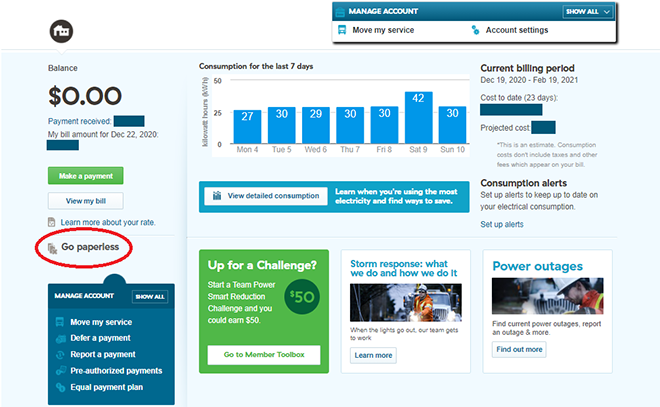Select Account settings in top Manage Account bar
The image size is (660, 407).
[x=516, y=30]
